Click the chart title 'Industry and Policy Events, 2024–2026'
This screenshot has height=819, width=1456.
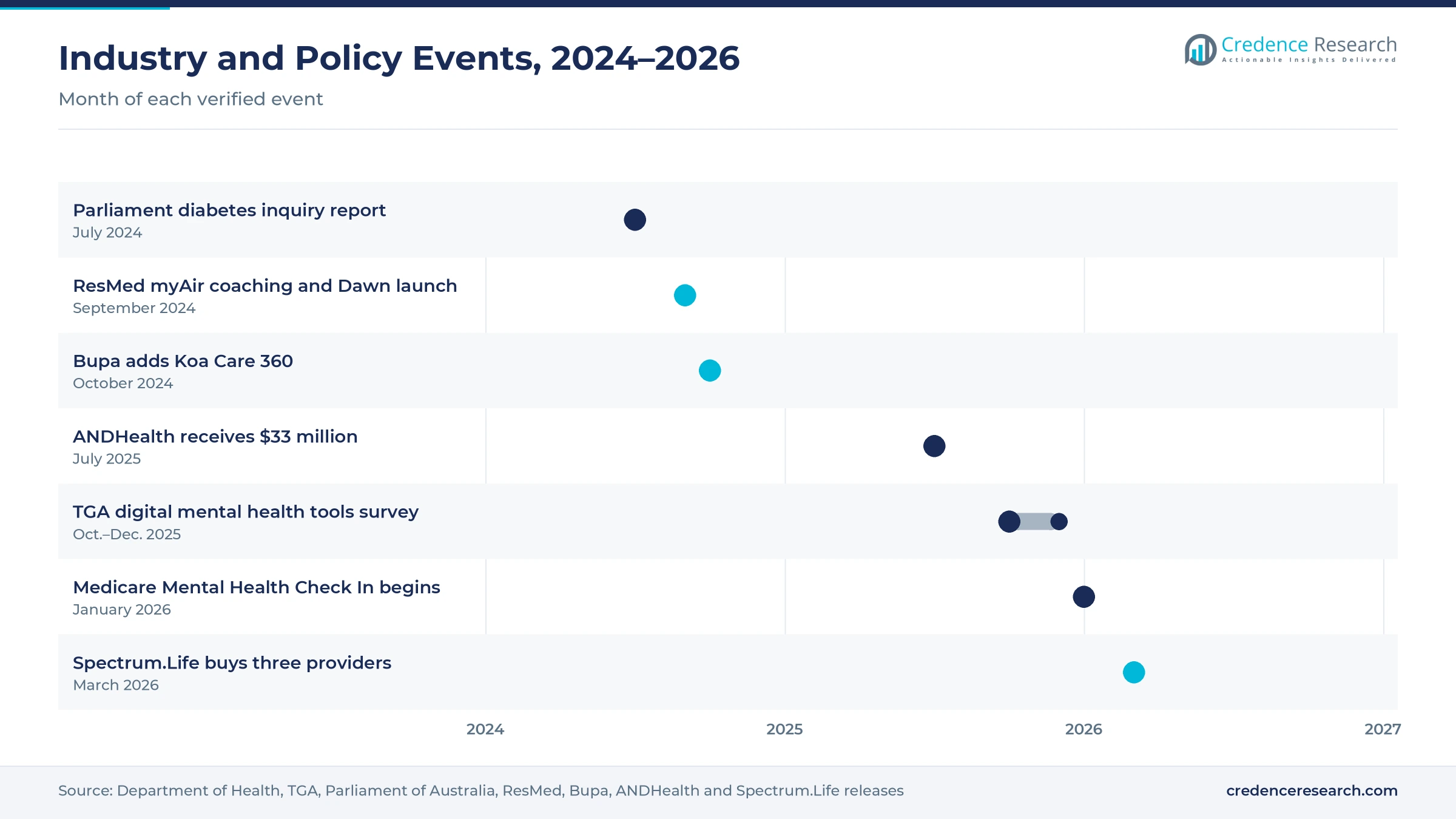click(399, 58)
